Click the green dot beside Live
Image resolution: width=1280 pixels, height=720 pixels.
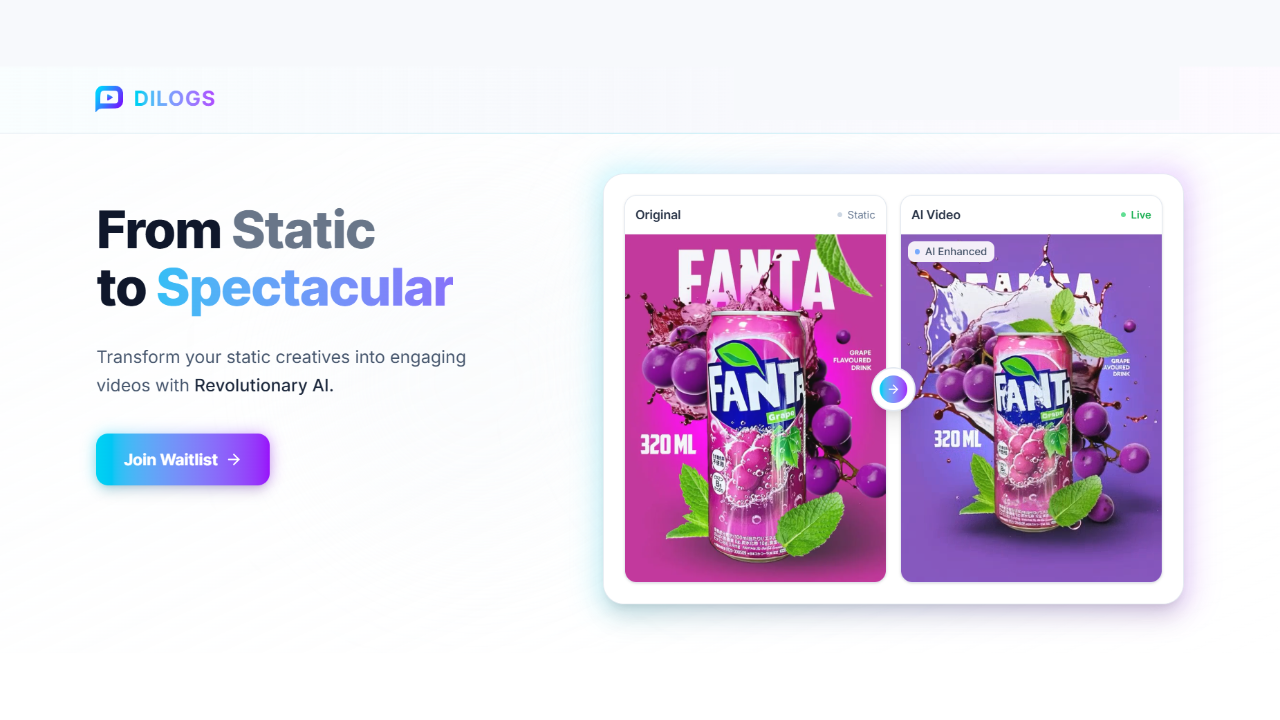[x=1123, y=215]
